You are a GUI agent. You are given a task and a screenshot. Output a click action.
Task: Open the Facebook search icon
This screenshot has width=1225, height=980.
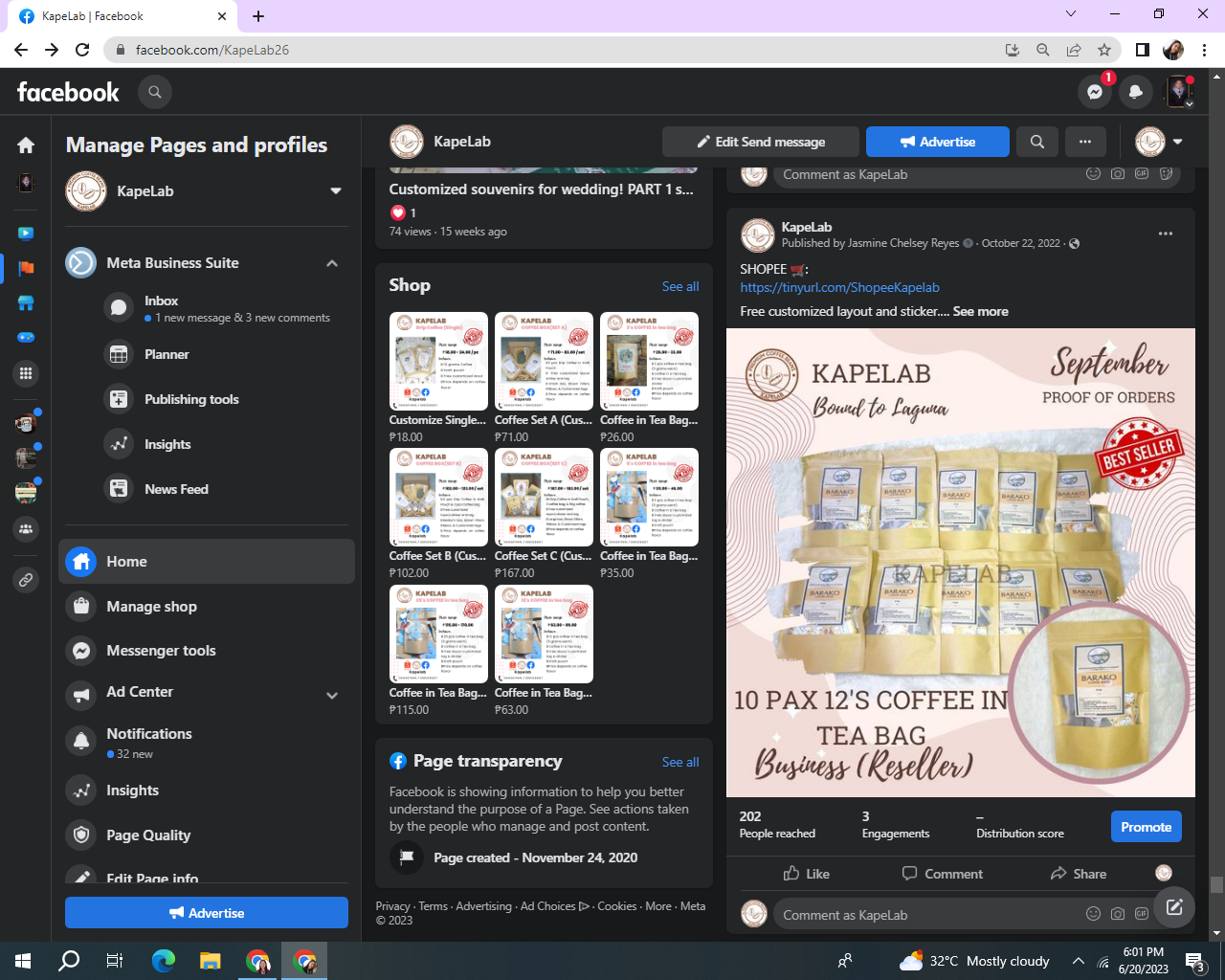coord(154,92)
